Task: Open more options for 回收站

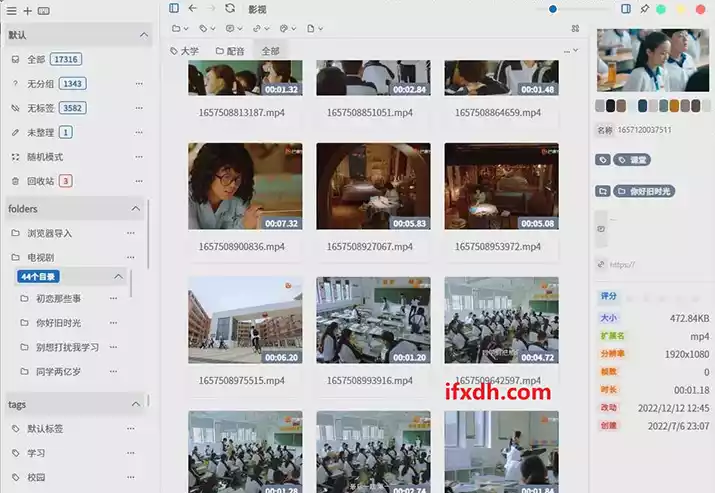Action: pos(139,181)
